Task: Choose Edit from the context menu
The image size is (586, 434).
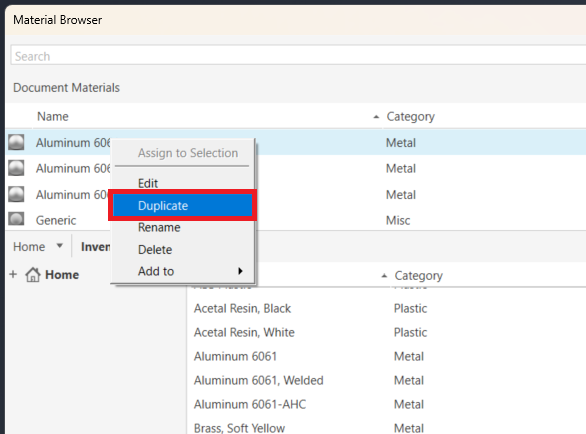Action: point(148,183)
